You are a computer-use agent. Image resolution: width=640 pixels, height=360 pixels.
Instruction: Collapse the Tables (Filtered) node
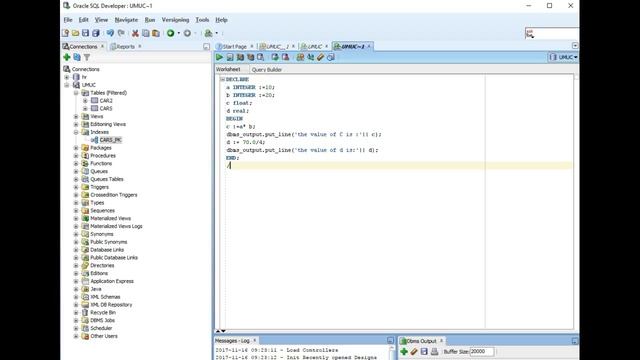click(x=76, y=93)
